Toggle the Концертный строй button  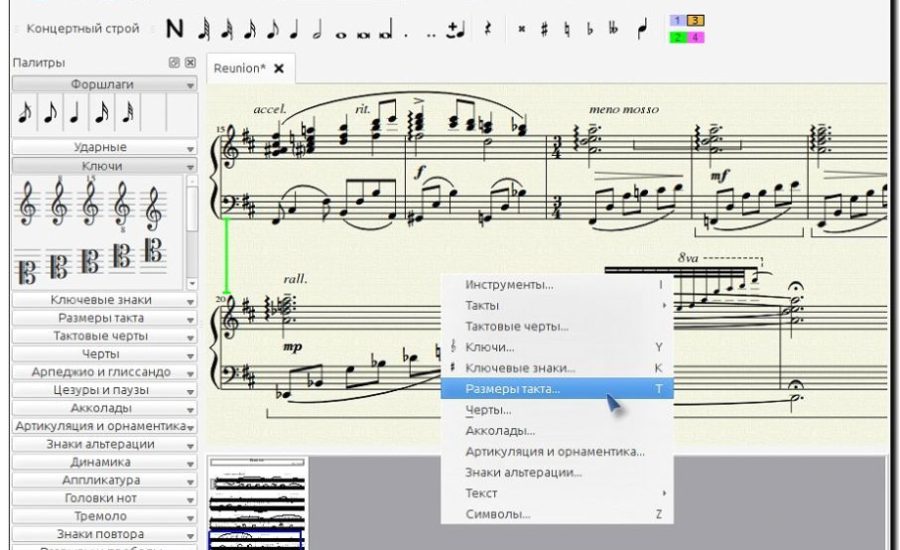pos(83,29)
